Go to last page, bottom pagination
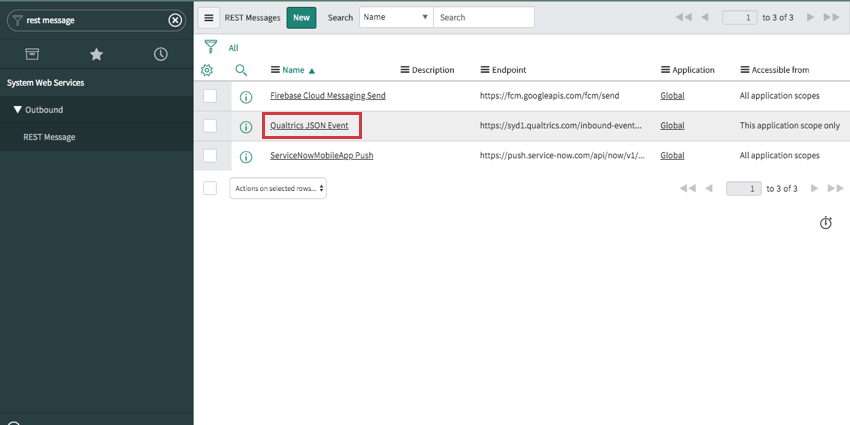850x425 pixels. coord(835,189)
